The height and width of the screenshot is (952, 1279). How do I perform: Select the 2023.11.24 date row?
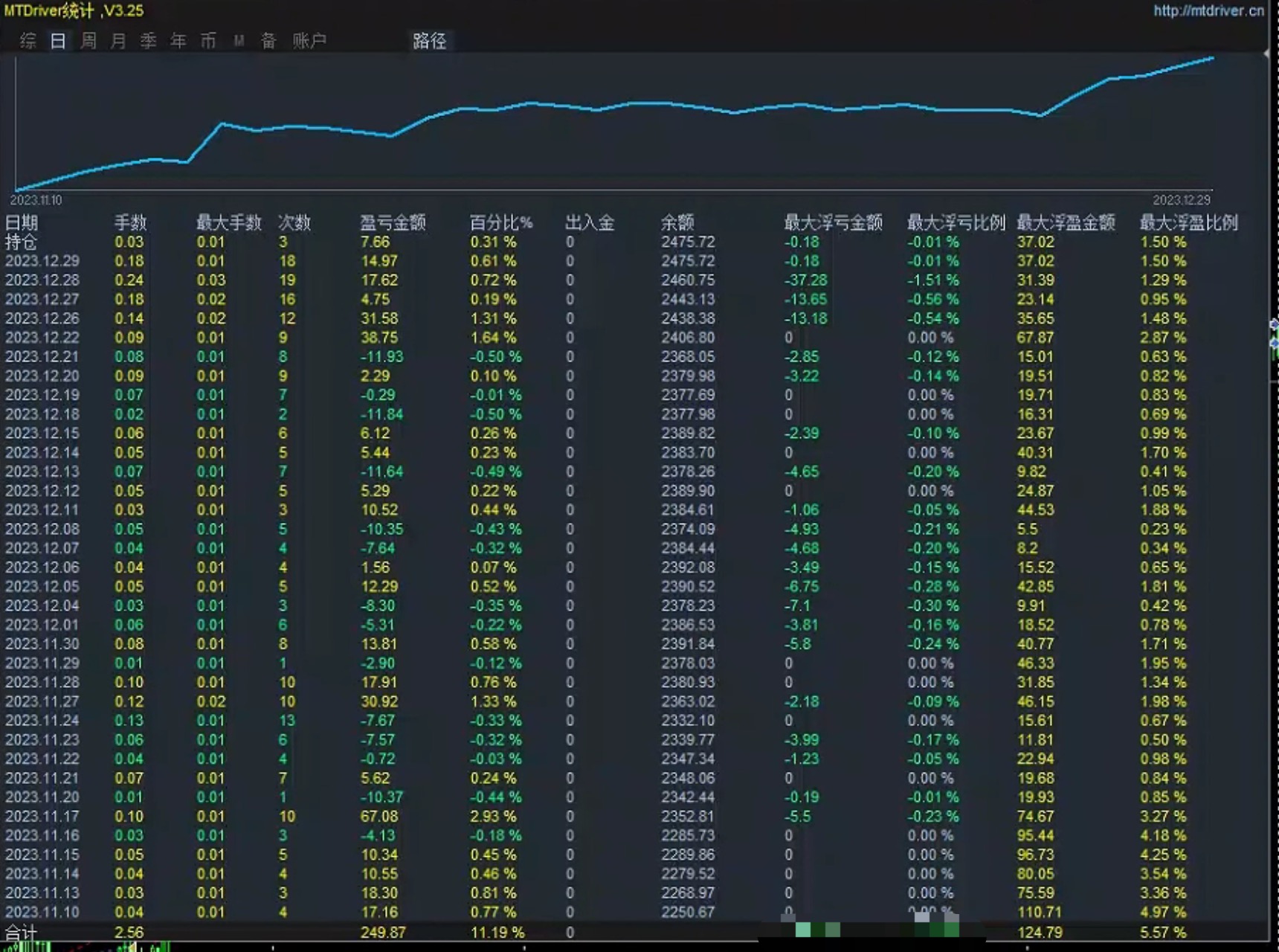pos(42,721)
